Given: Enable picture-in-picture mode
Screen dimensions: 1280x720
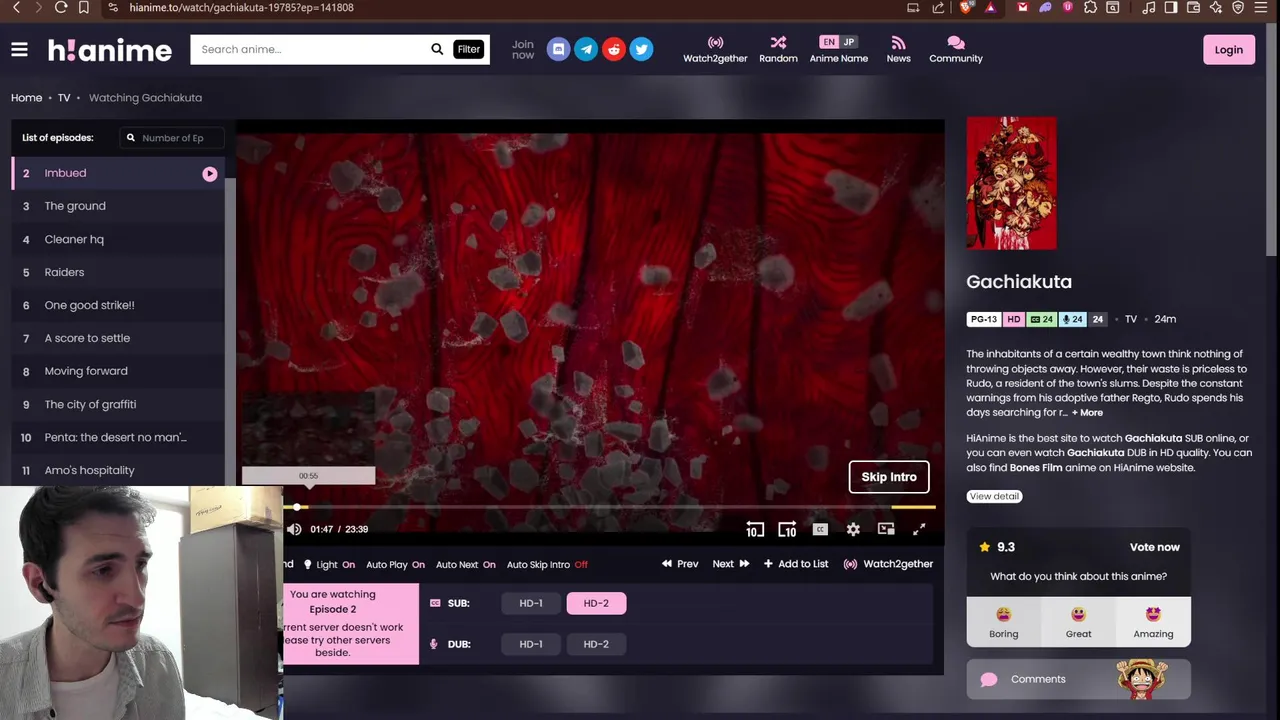Looking at the screenshot, I should click(x=886, y=529).
